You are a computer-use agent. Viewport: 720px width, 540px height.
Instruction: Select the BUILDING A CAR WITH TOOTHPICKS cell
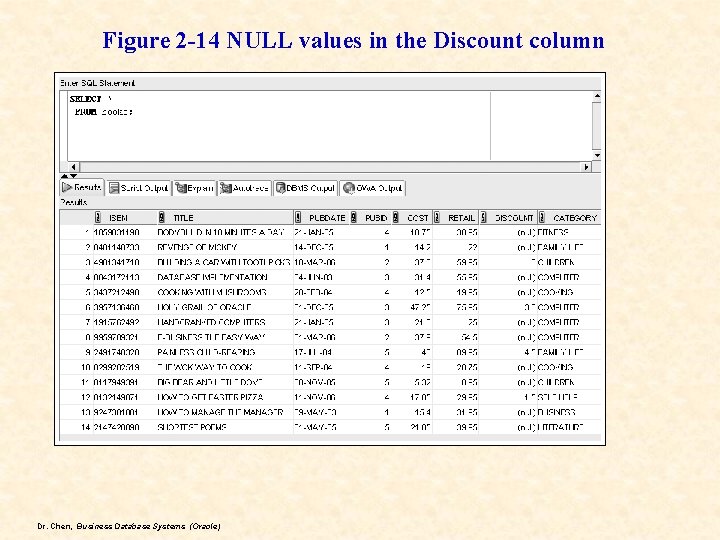tap(224, 262)
